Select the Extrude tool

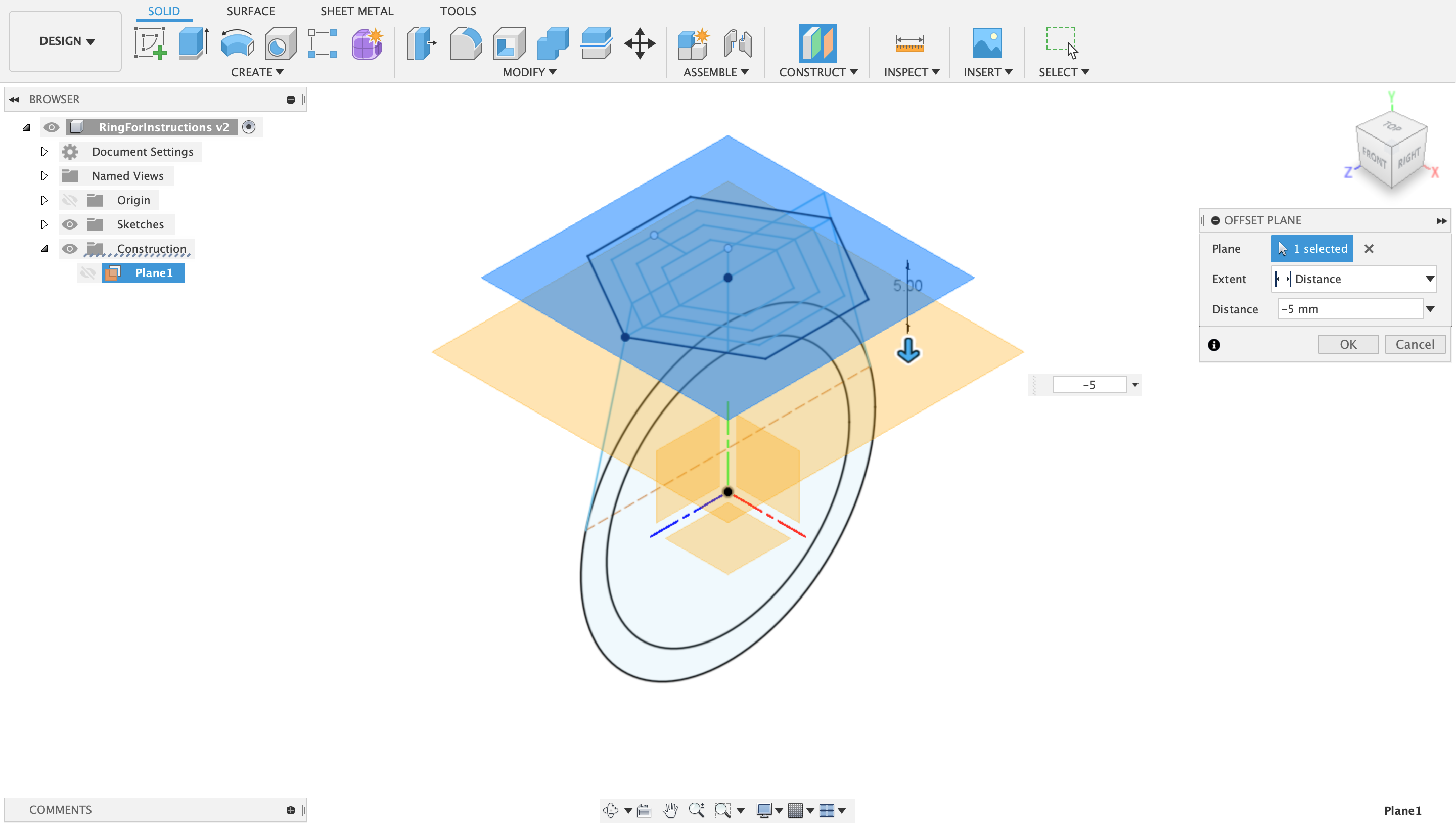tap(194, 43)
